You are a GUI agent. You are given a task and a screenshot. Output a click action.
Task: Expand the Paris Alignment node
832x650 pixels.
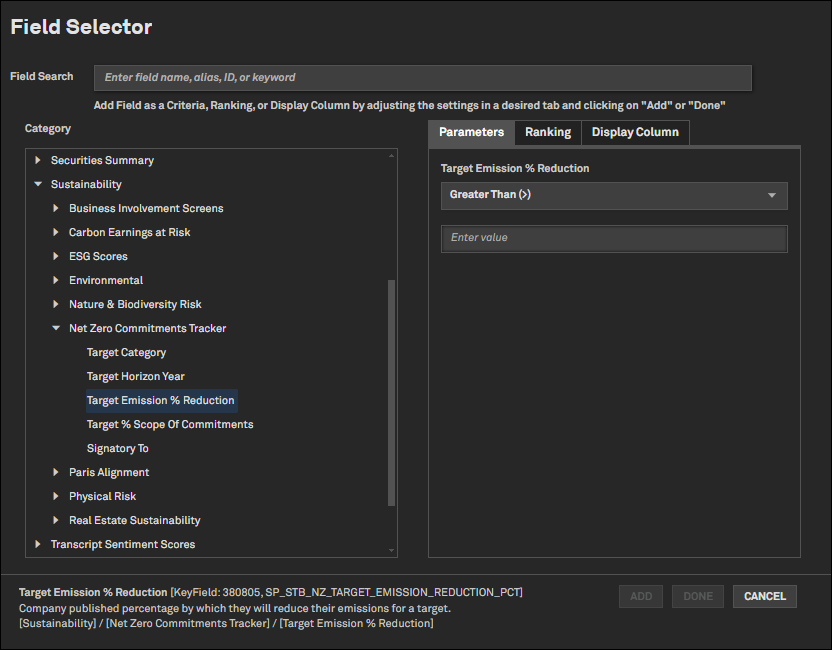click(56, 472)
